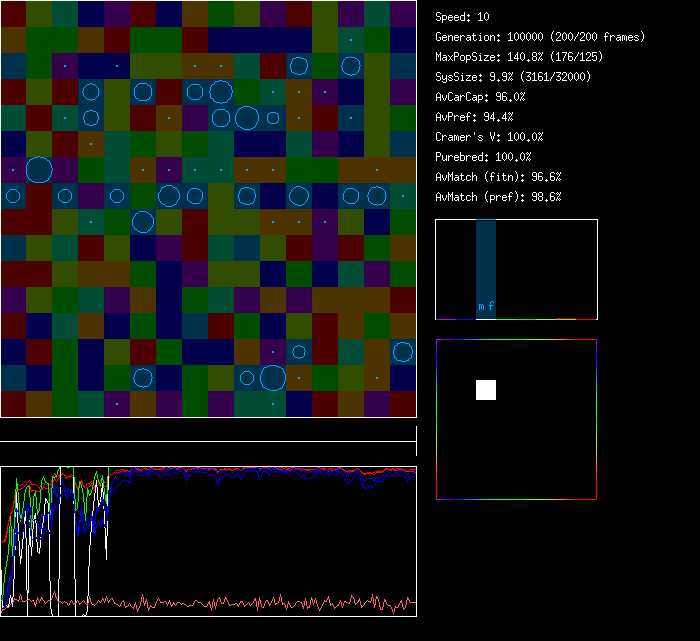This screenshot has width=700, height=641.
Task: Click the empty strip between grid and graph
Action: click(208, 431)
